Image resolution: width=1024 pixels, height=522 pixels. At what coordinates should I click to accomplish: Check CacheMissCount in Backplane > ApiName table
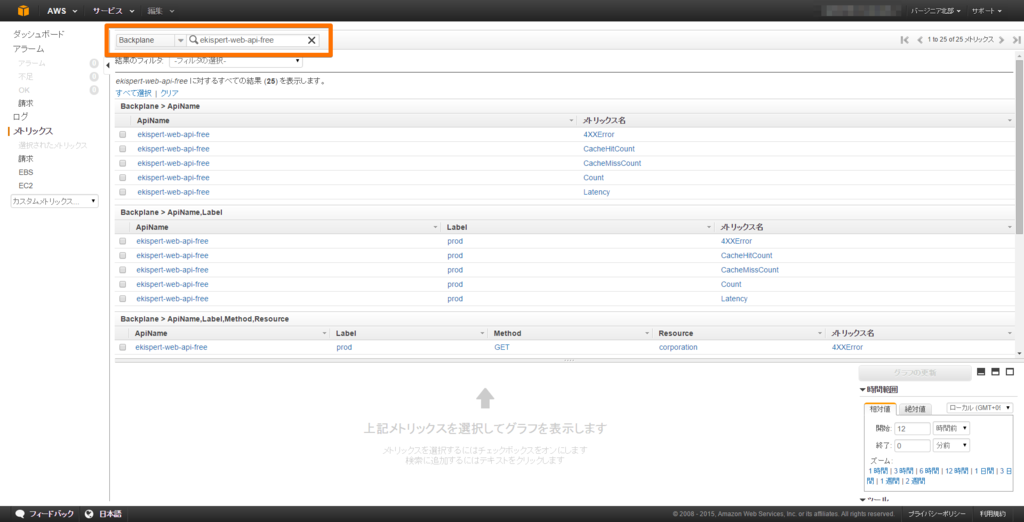tap(122, 163)
